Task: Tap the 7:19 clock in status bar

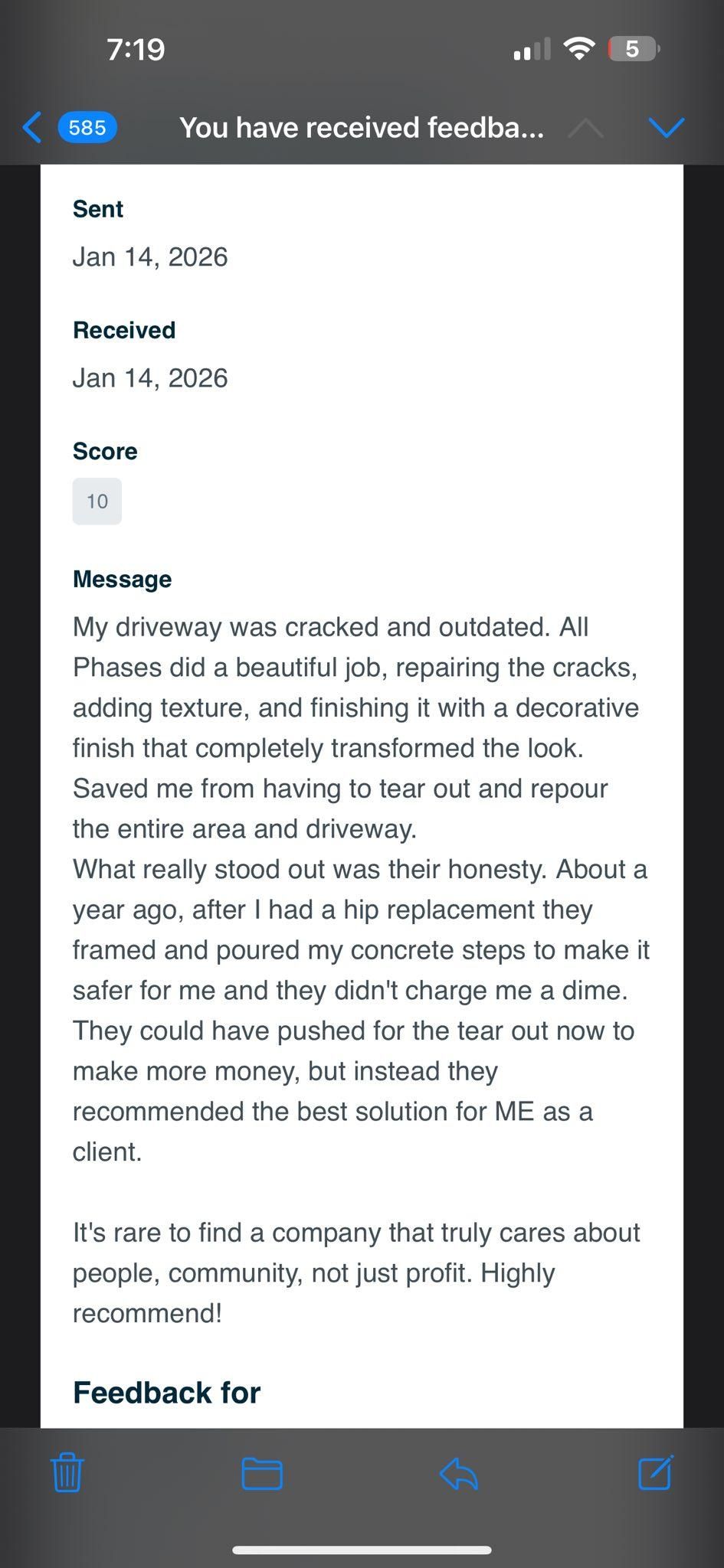Action: [x=136, y=50]
